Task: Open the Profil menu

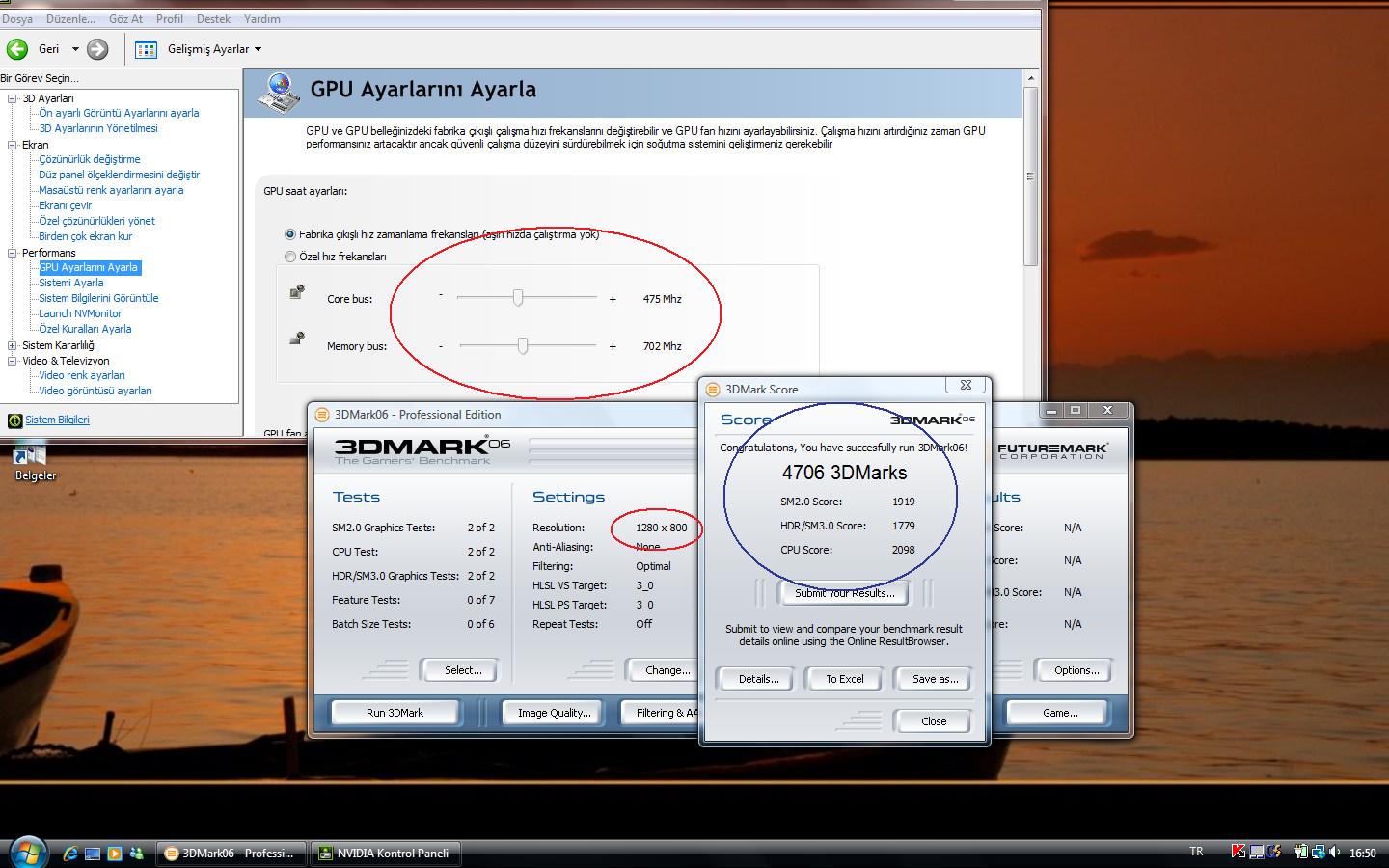Action: (170, 19)
